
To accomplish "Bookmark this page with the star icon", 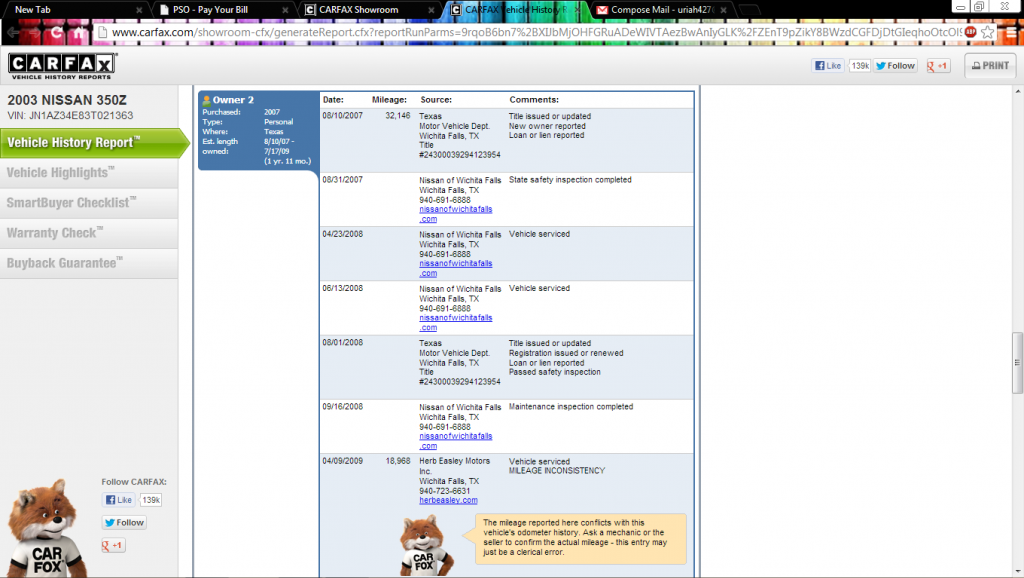I will [987, 32].
